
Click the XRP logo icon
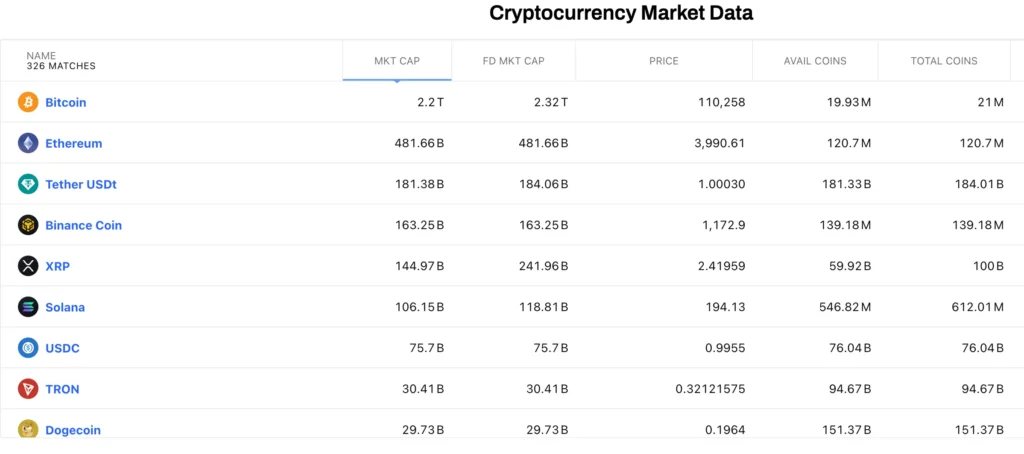[28, 266]
